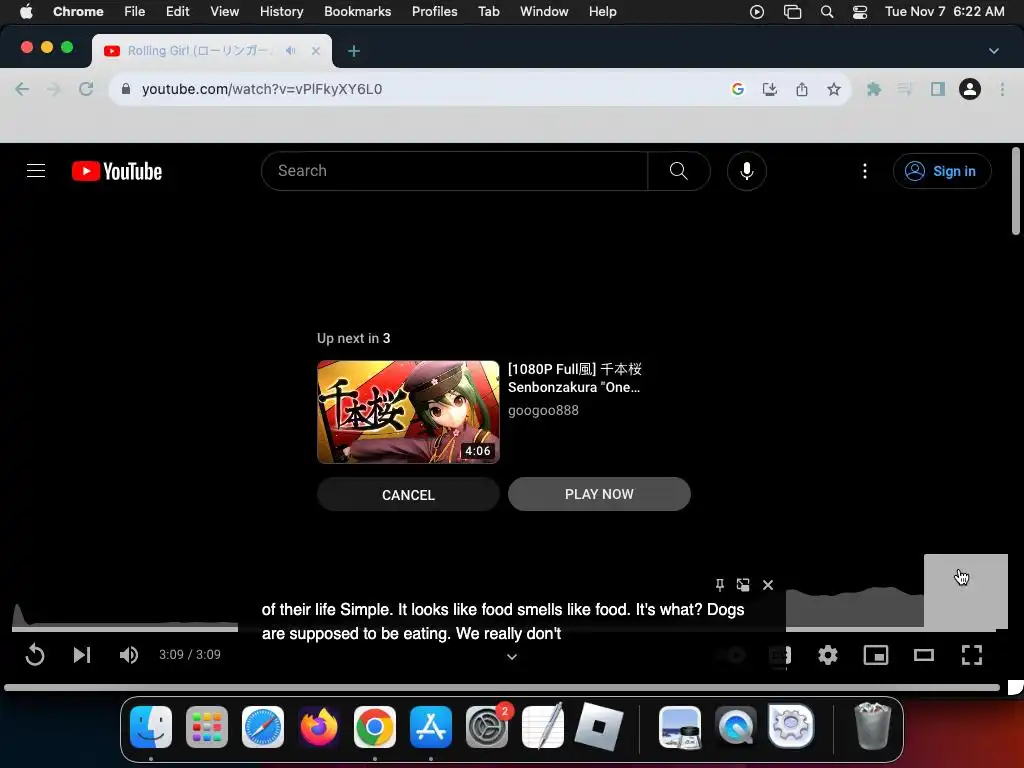Image resolution: width=1024 pixels, height=768 pixels.
Task: Search by voice with the microphone button
Action: pyautogui.click(x=746, y=171)
